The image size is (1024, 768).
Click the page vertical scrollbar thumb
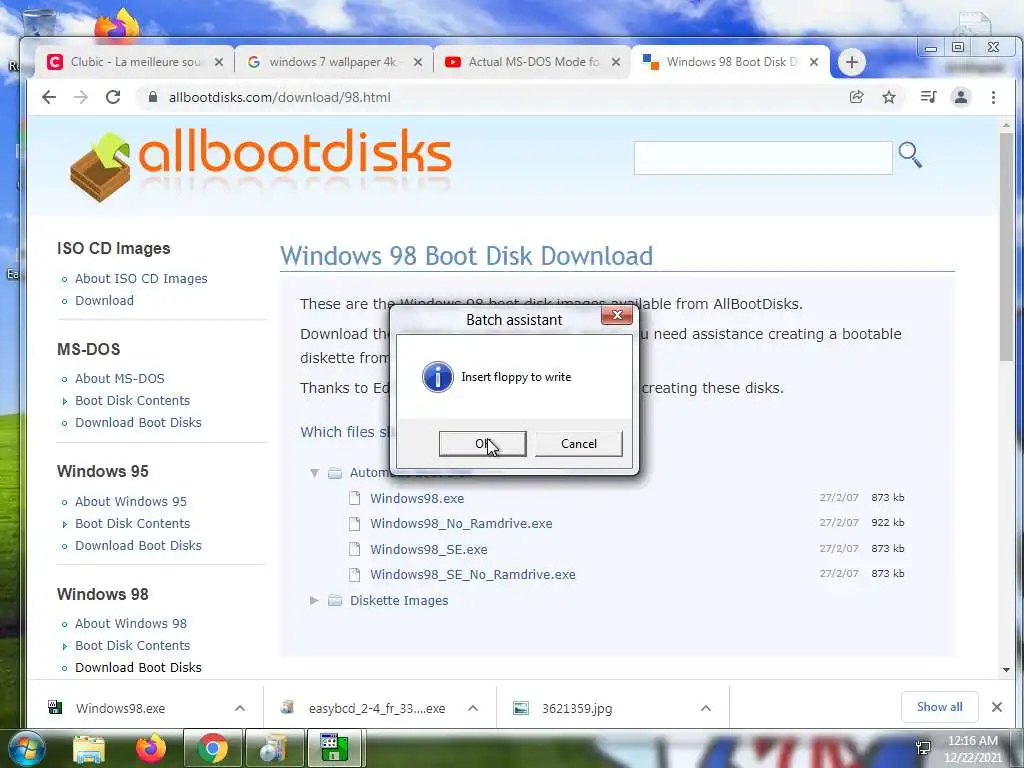click(x=1006, y=246)
